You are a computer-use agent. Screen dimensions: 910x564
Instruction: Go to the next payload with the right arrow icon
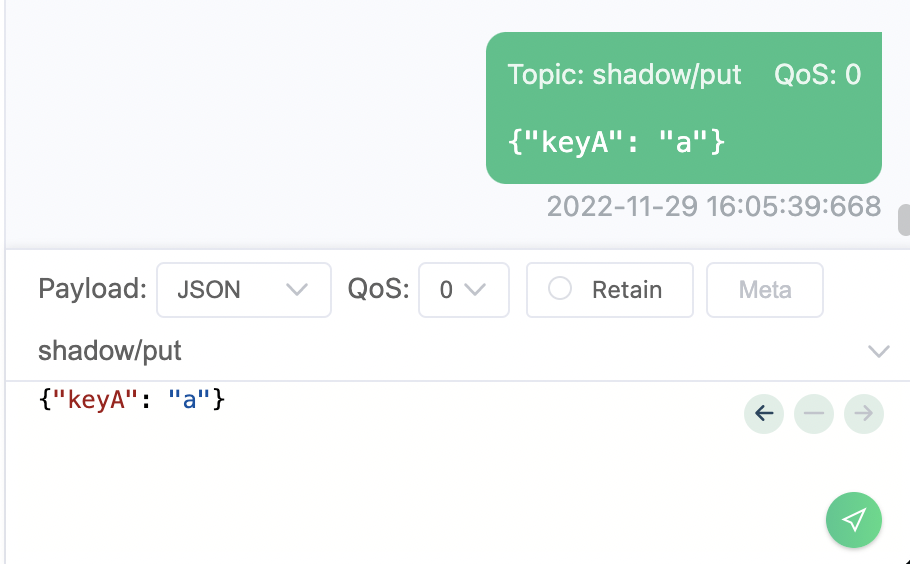(x=864, y=414)
